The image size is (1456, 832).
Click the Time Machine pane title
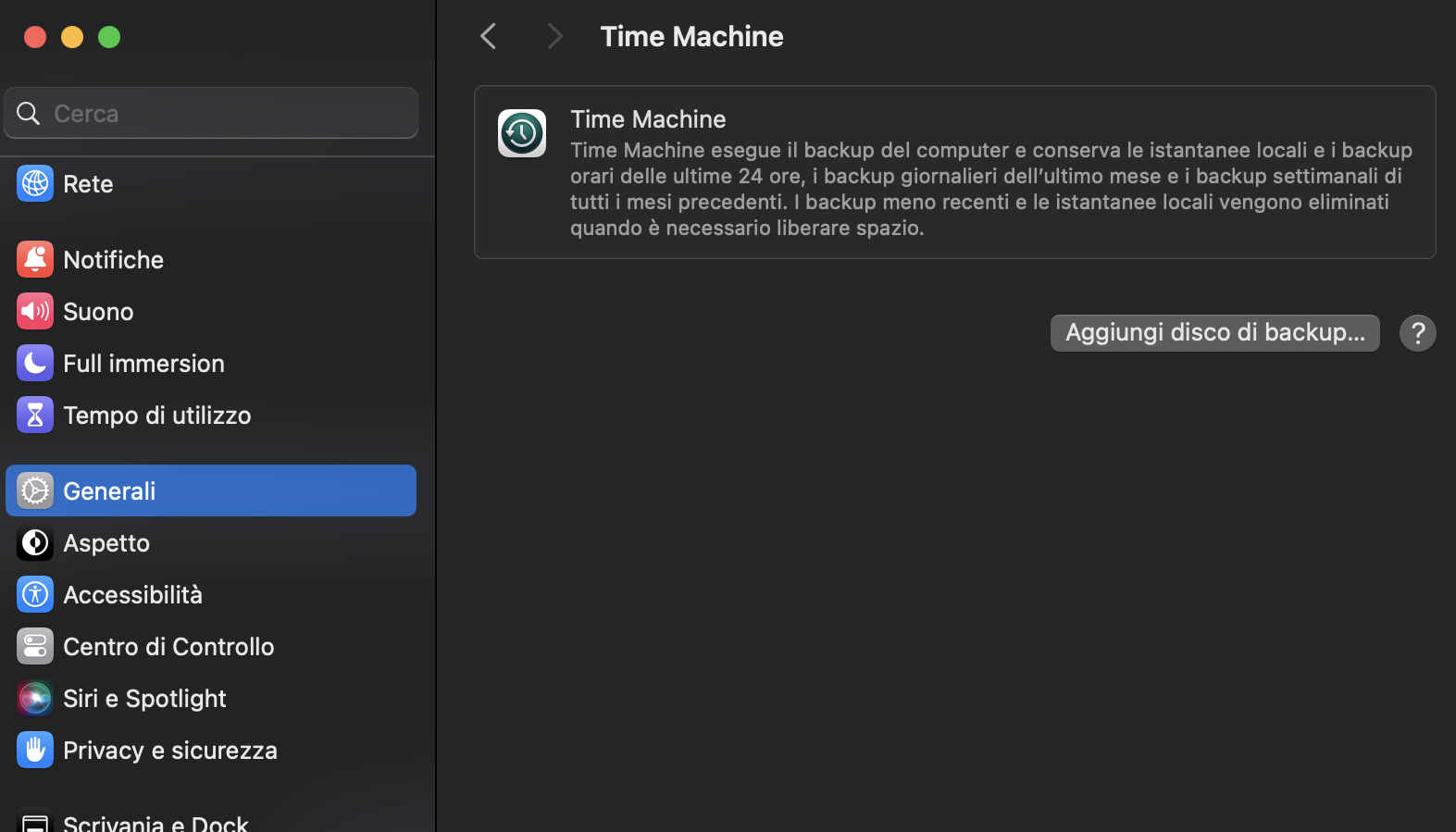tap(691, 36)
